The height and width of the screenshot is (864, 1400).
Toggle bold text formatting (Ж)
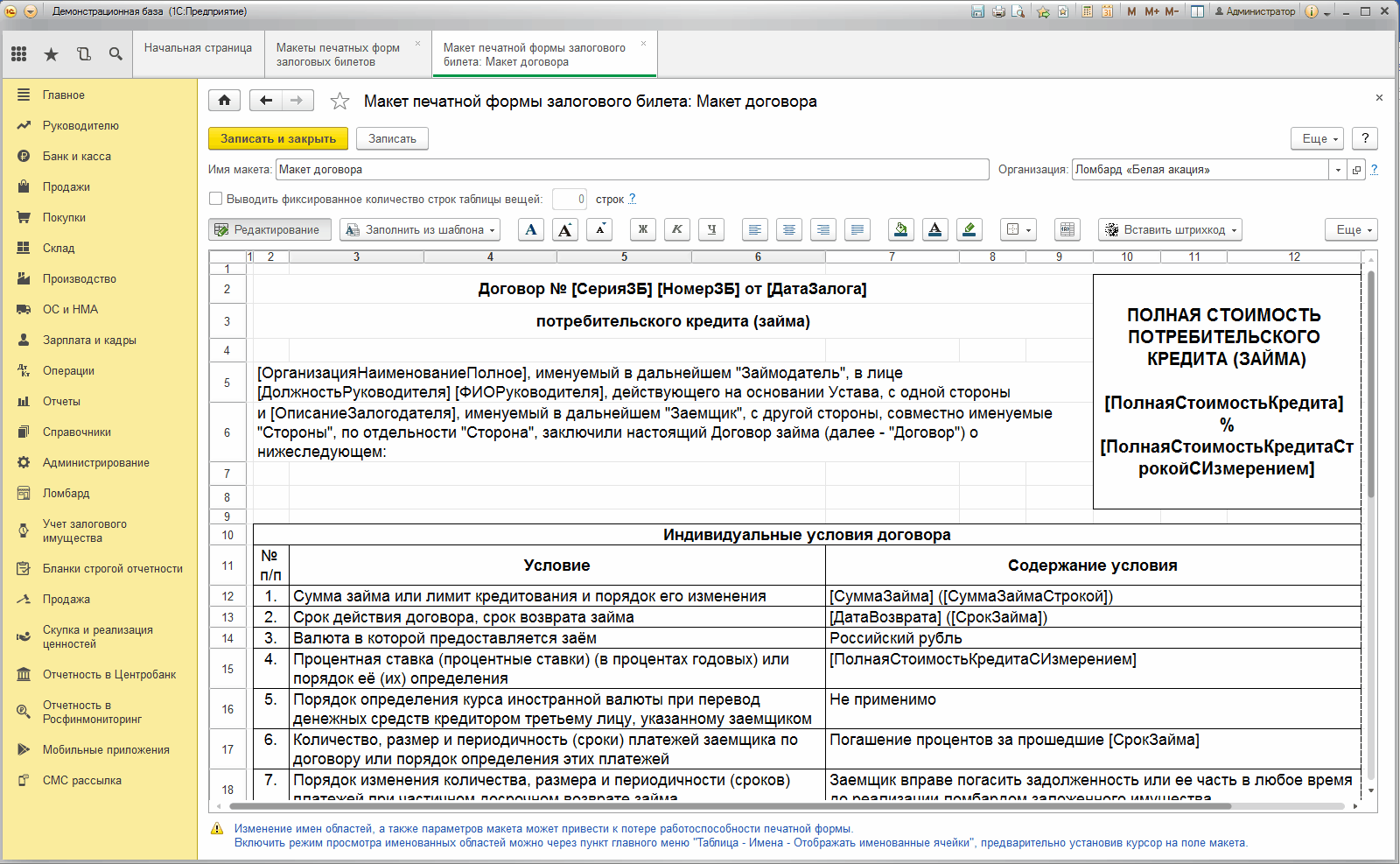pyautogui.click(x=643, y=229)
